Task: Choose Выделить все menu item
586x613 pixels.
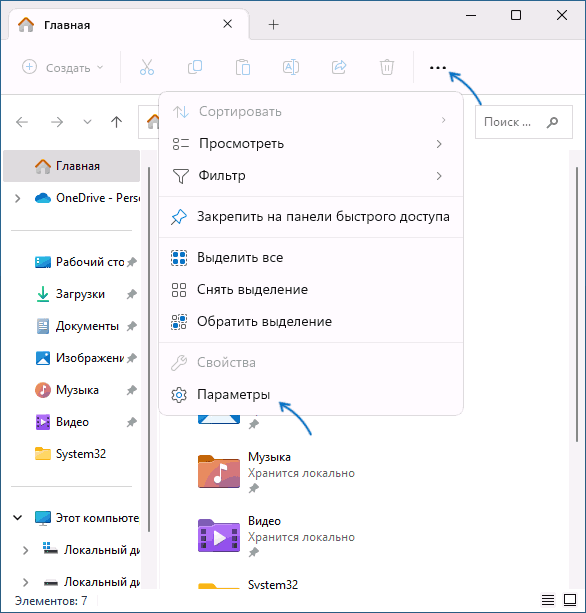Action: [311, 258]
